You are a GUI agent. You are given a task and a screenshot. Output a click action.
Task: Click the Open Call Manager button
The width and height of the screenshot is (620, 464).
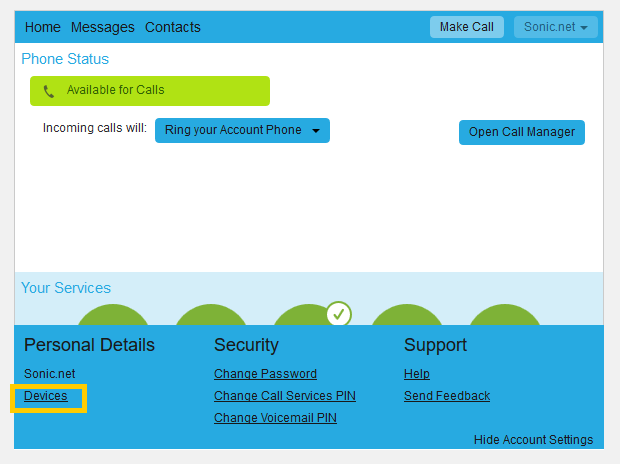522,132
